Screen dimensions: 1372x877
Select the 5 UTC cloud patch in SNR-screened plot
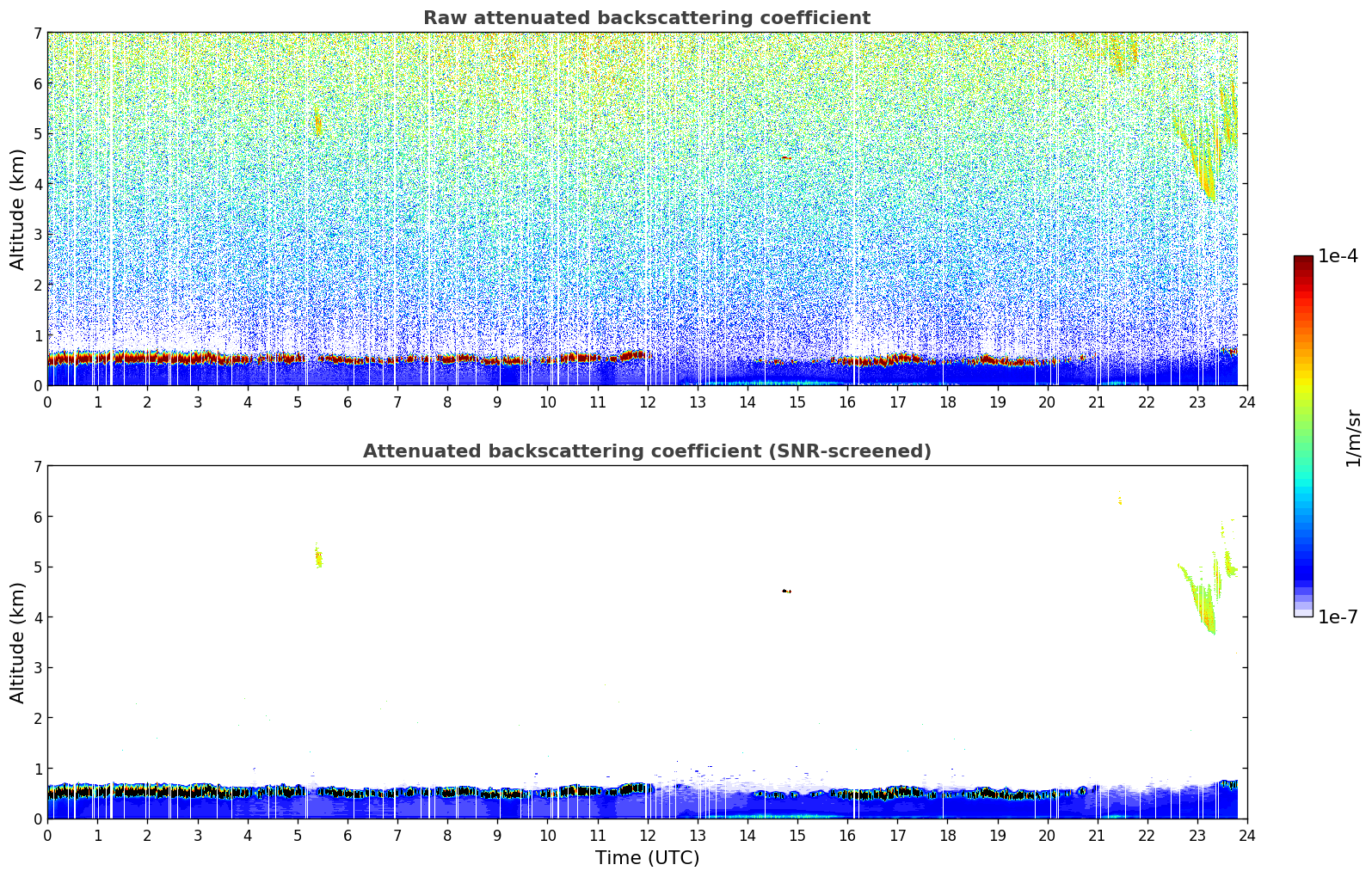click(318, 558)
